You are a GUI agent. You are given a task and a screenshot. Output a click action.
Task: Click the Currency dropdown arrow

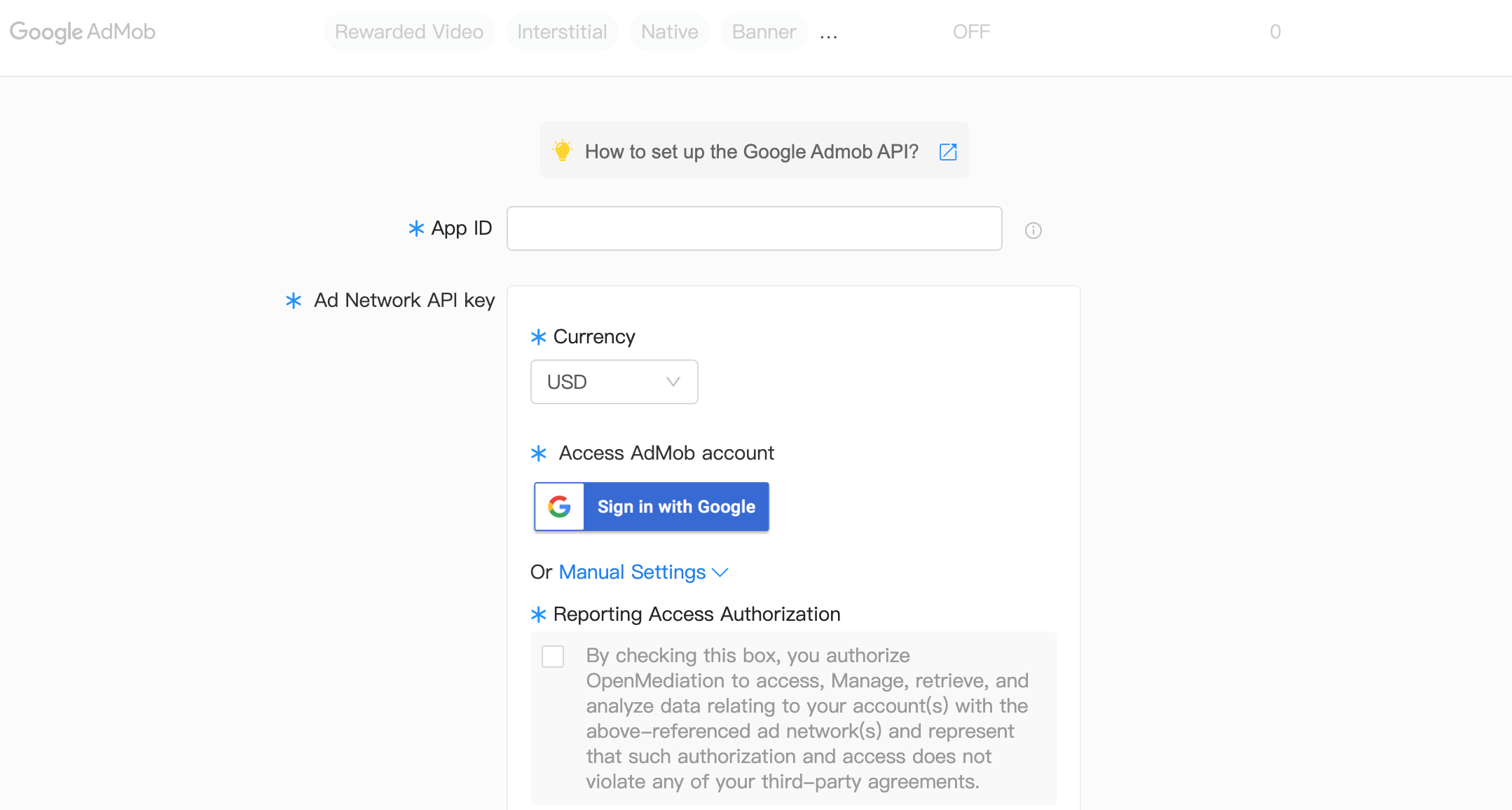click(673, 382)
